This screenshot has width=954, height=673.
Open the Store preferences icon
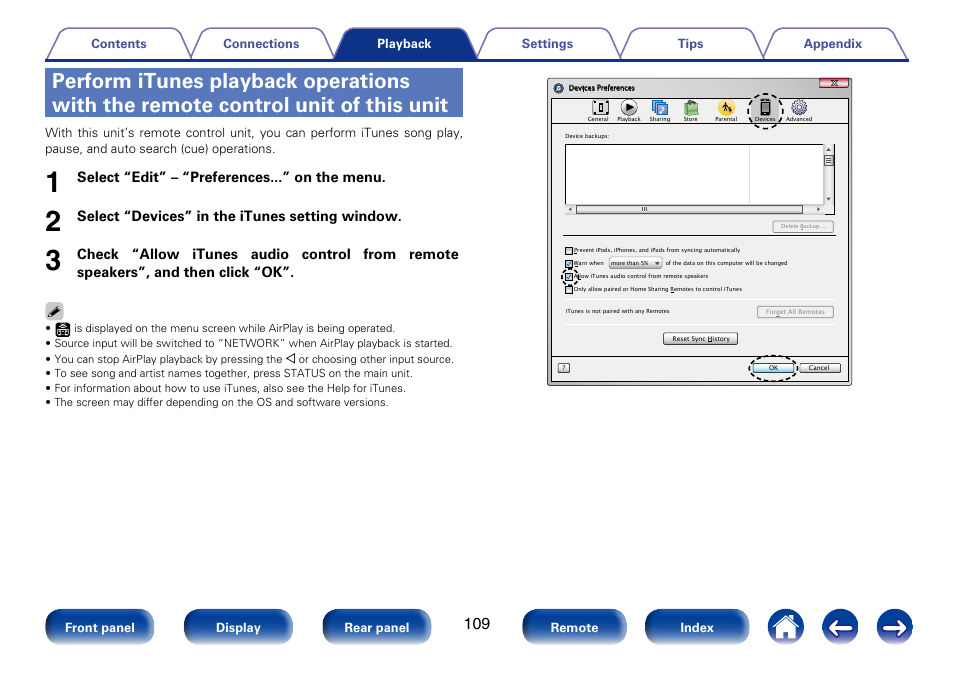691,110
